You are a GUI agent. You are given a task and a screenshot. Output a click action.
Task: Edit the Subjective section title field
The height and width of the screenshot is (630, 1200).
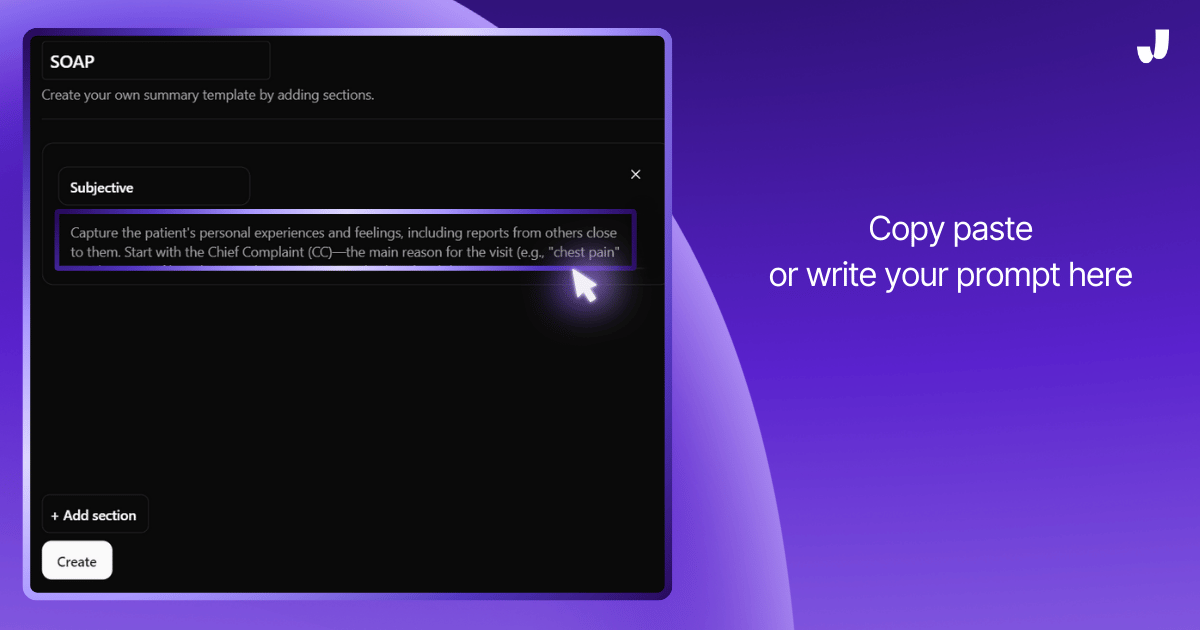coord(153,187)
